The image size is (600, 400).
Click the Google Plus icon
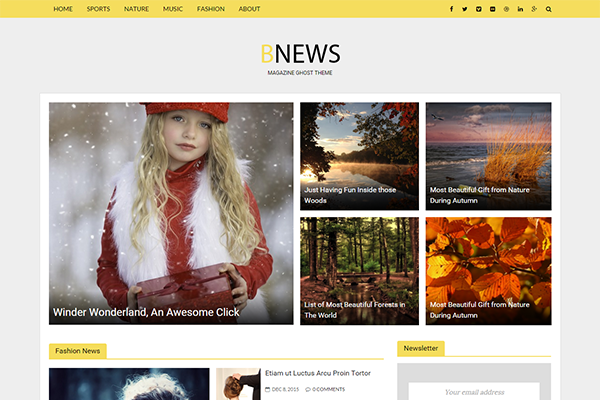534,9
